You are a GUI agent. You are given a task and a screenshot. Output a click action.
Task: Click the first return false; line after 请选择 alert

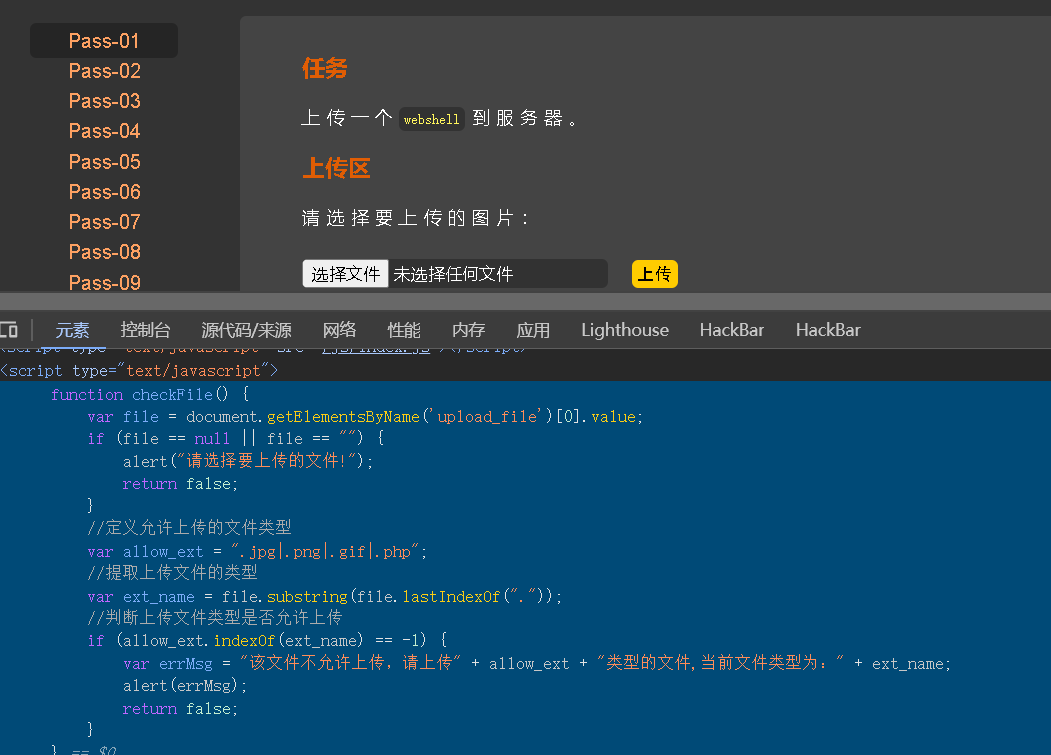coord(180,483)
